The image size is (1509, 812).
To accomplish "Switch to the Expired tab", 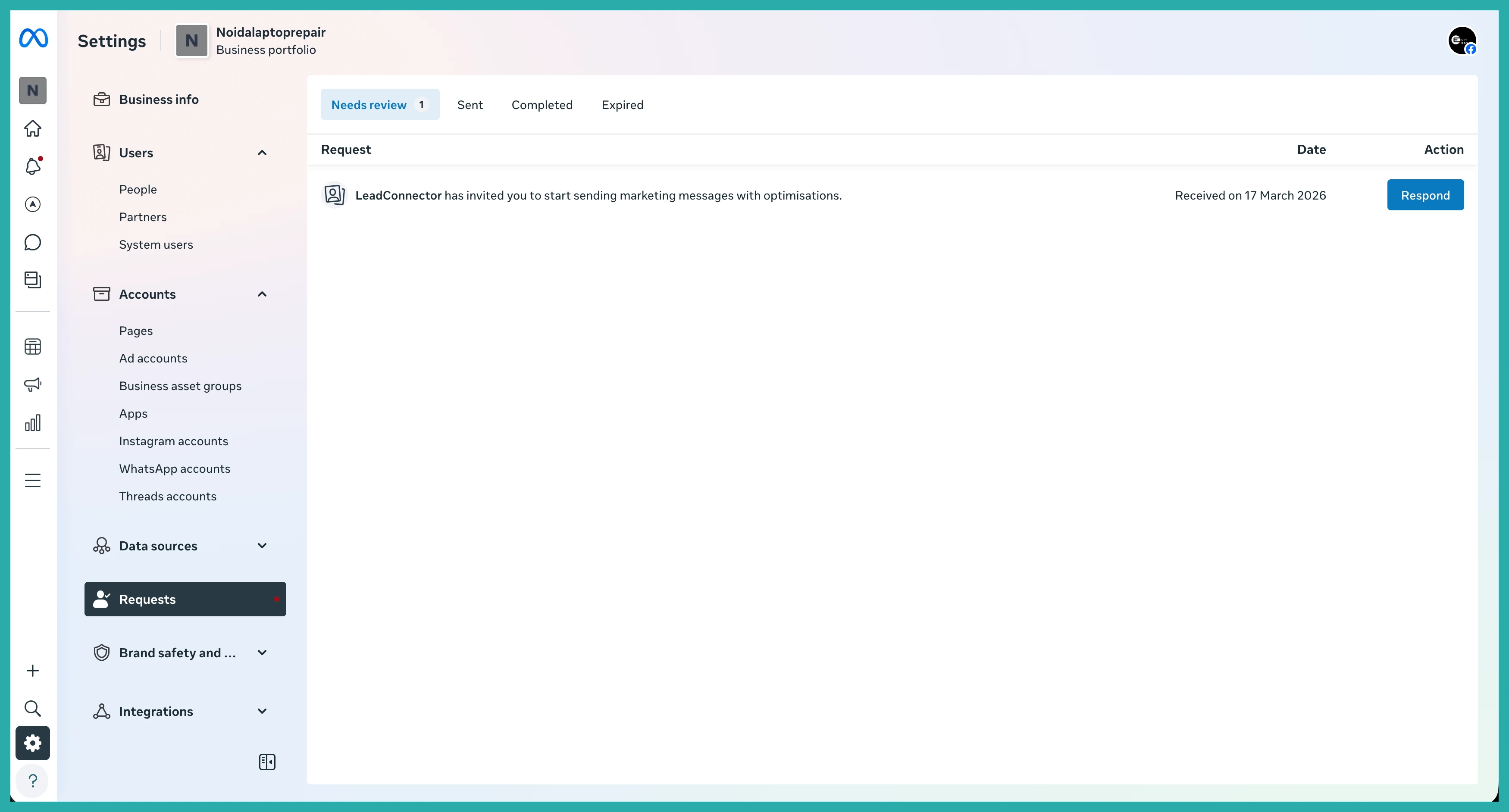I will [622, 105].
